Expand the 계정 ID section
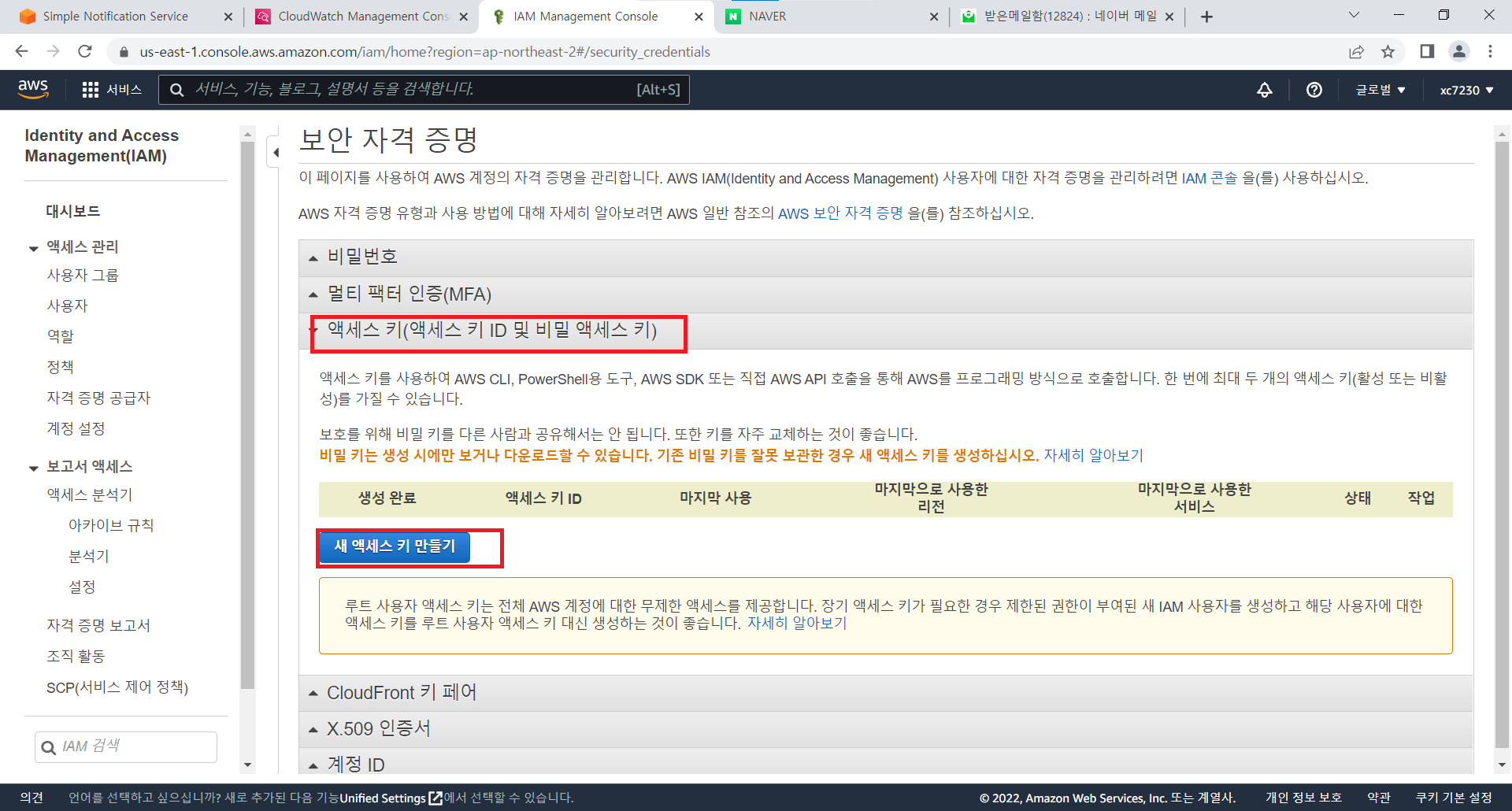1512x811 pixels. pyautogui.click(x=886, y=762)
